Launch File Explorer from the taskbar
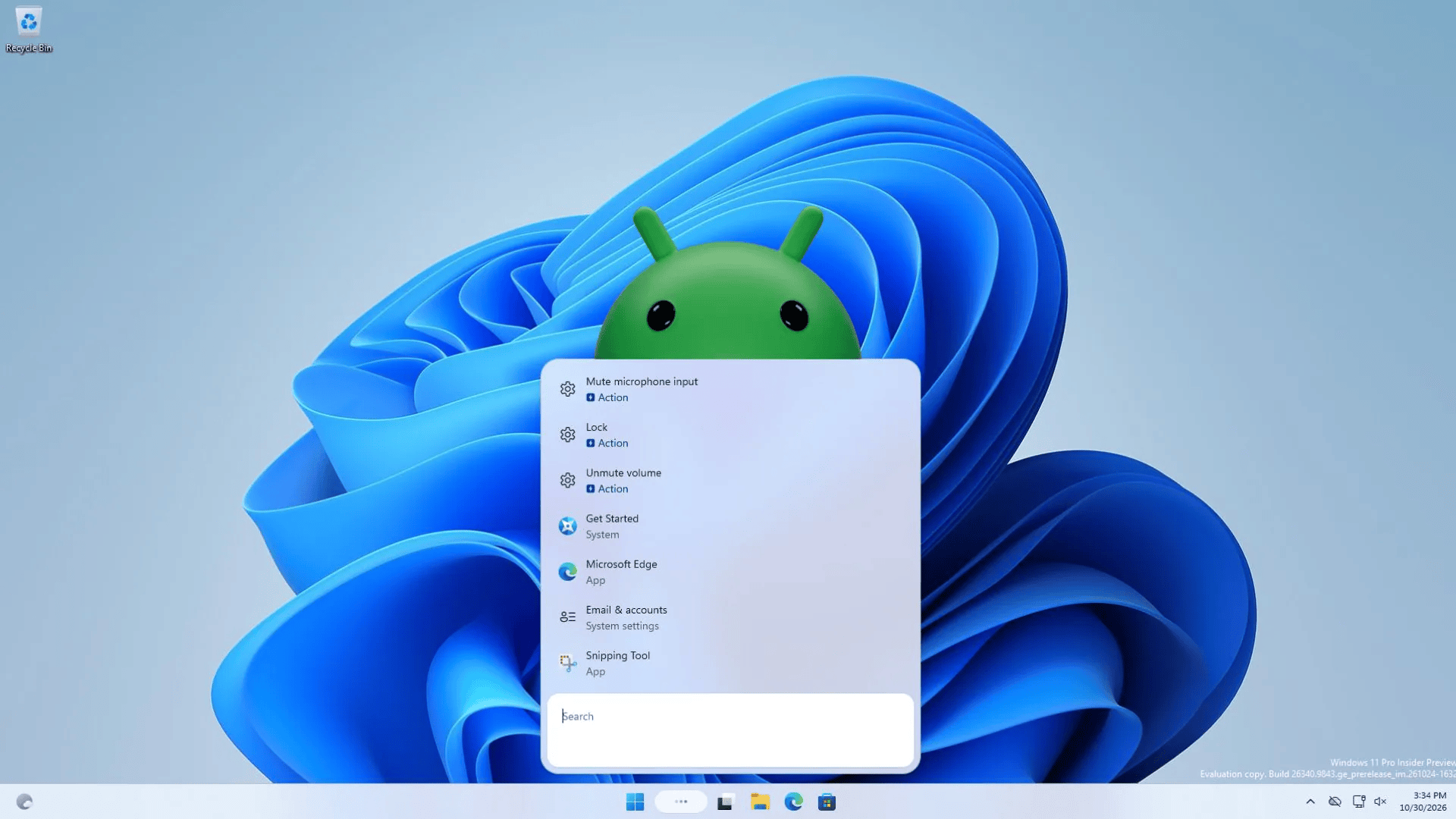The height and width of the screenshot is (819, 1456). (760, 802)
